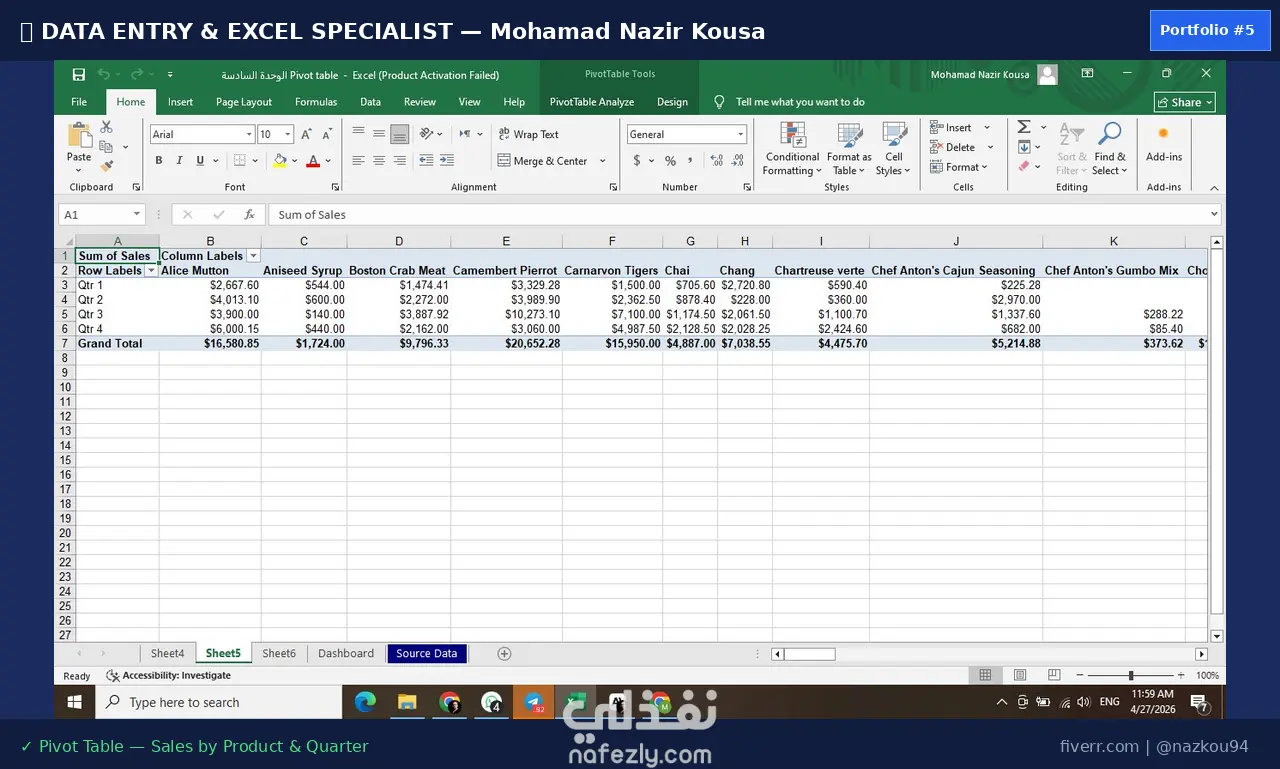Open the Insert Function fx button
This screenshot has width=1280, height=769.
tap(250, 214)
